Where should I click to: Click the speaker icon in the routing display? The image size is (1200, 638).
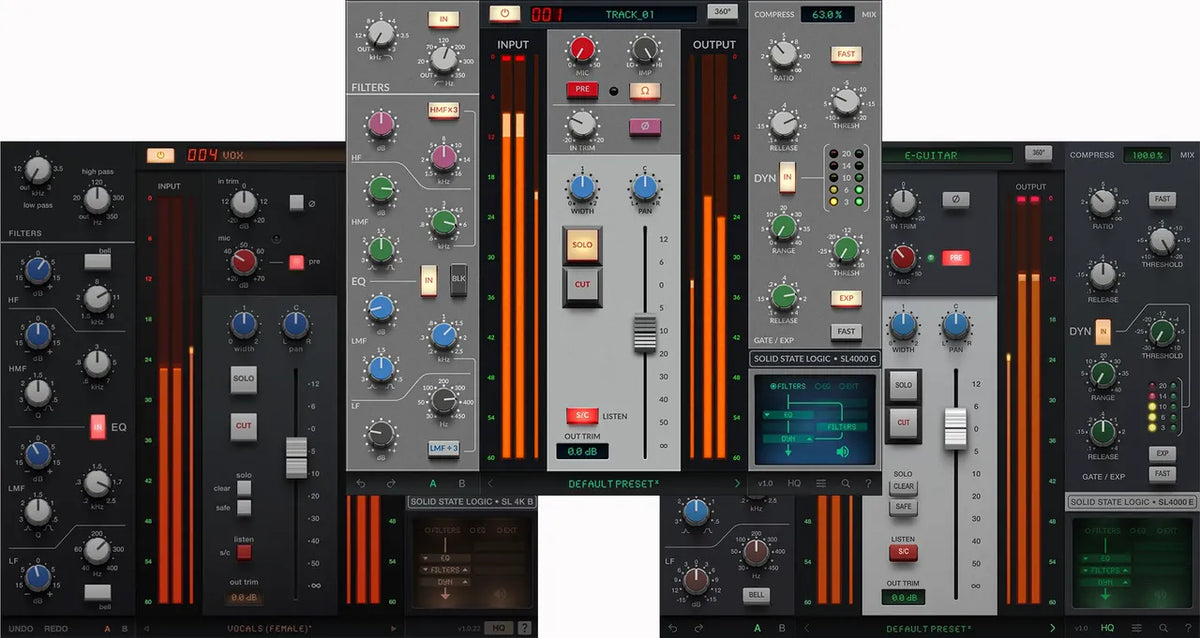842,452
